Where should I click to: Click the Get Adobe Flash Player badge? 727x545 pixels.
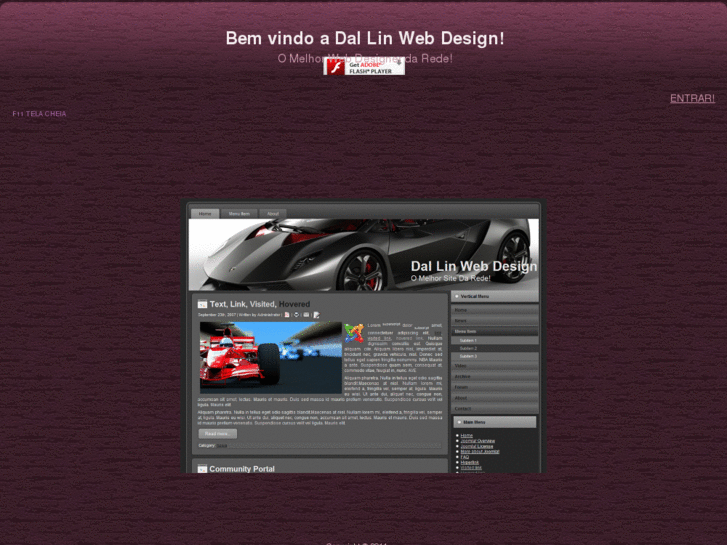[x=364, y=67]
